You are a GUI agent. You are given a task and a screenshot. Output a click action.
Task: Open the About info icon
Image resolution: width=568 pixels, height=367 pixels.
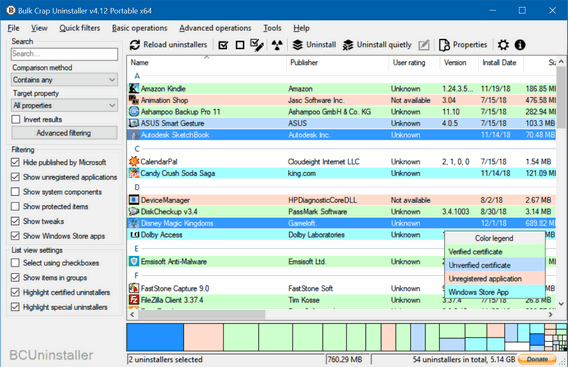(520, 45)
